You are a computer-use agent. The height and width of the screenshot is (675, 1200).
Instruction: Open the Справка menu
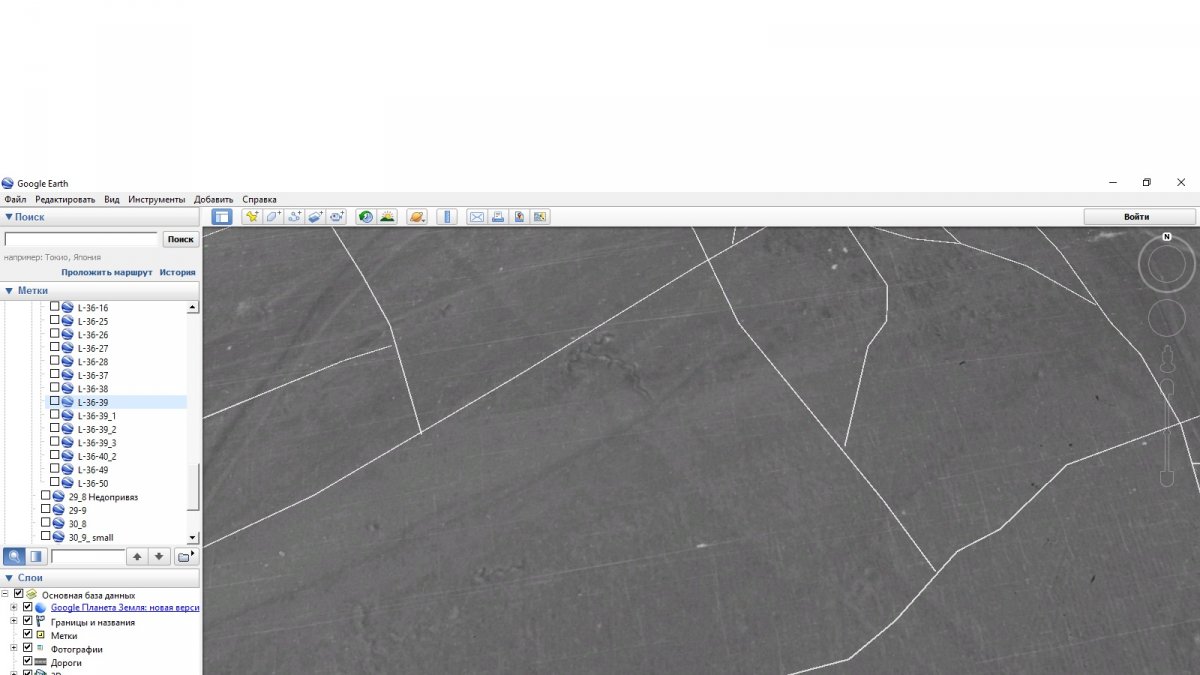point(259,200)
